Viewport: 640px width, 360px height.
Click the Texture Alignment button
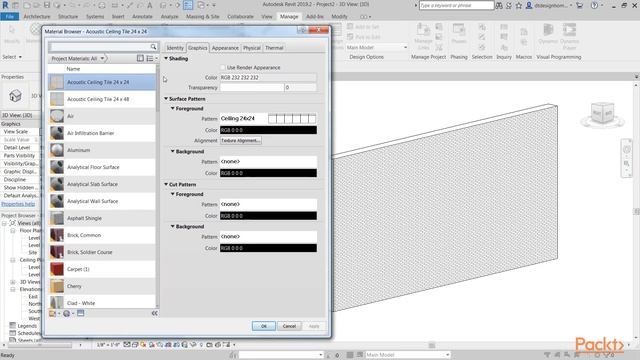[x=241, y=140]
